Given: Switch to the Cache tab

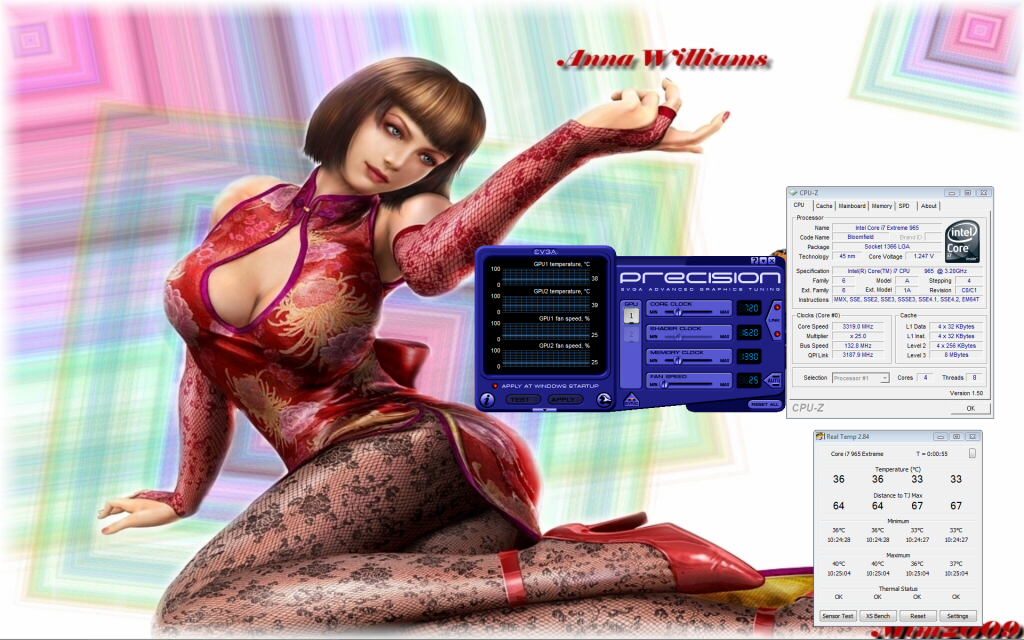Looking at the screenshot, I should (824, 206).
